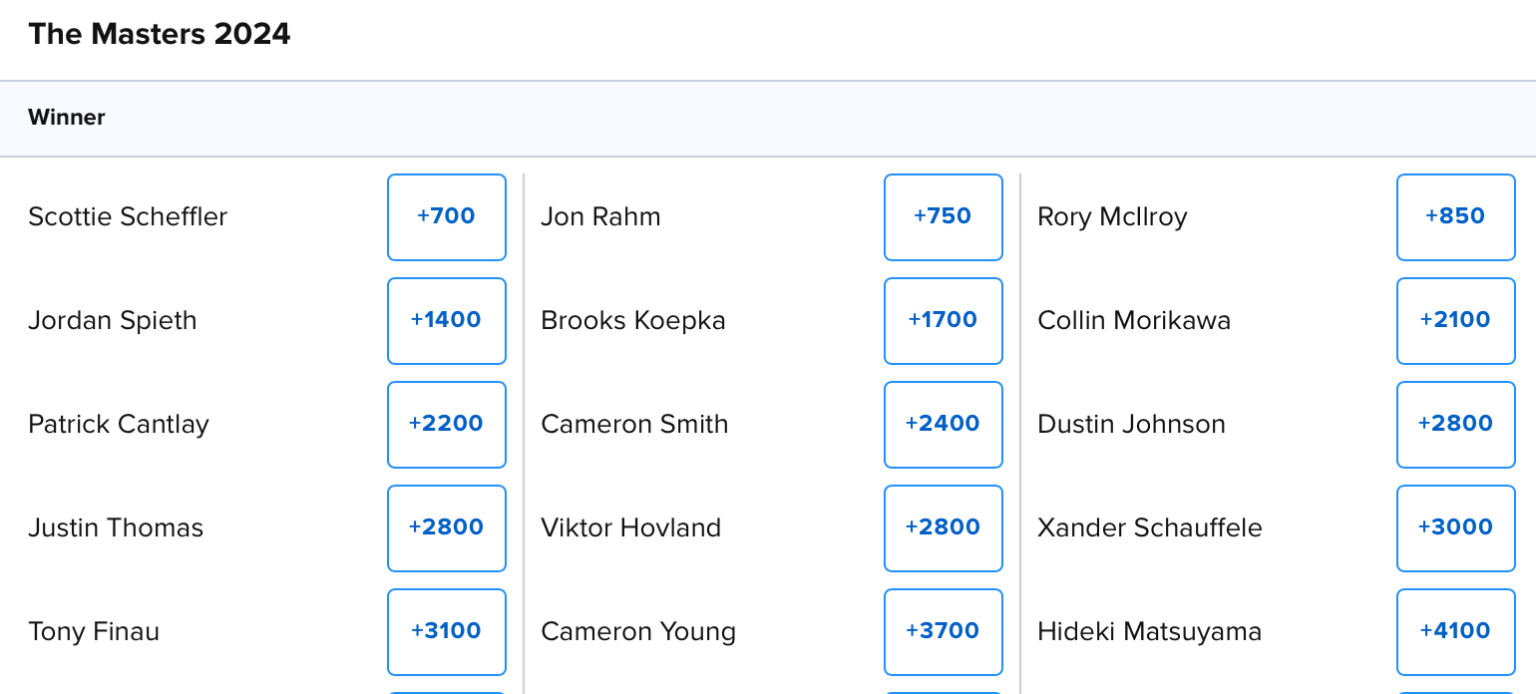1536x694 pixels.
Task: Click The Masters 2024 title
Action: [x=159, y=34]
